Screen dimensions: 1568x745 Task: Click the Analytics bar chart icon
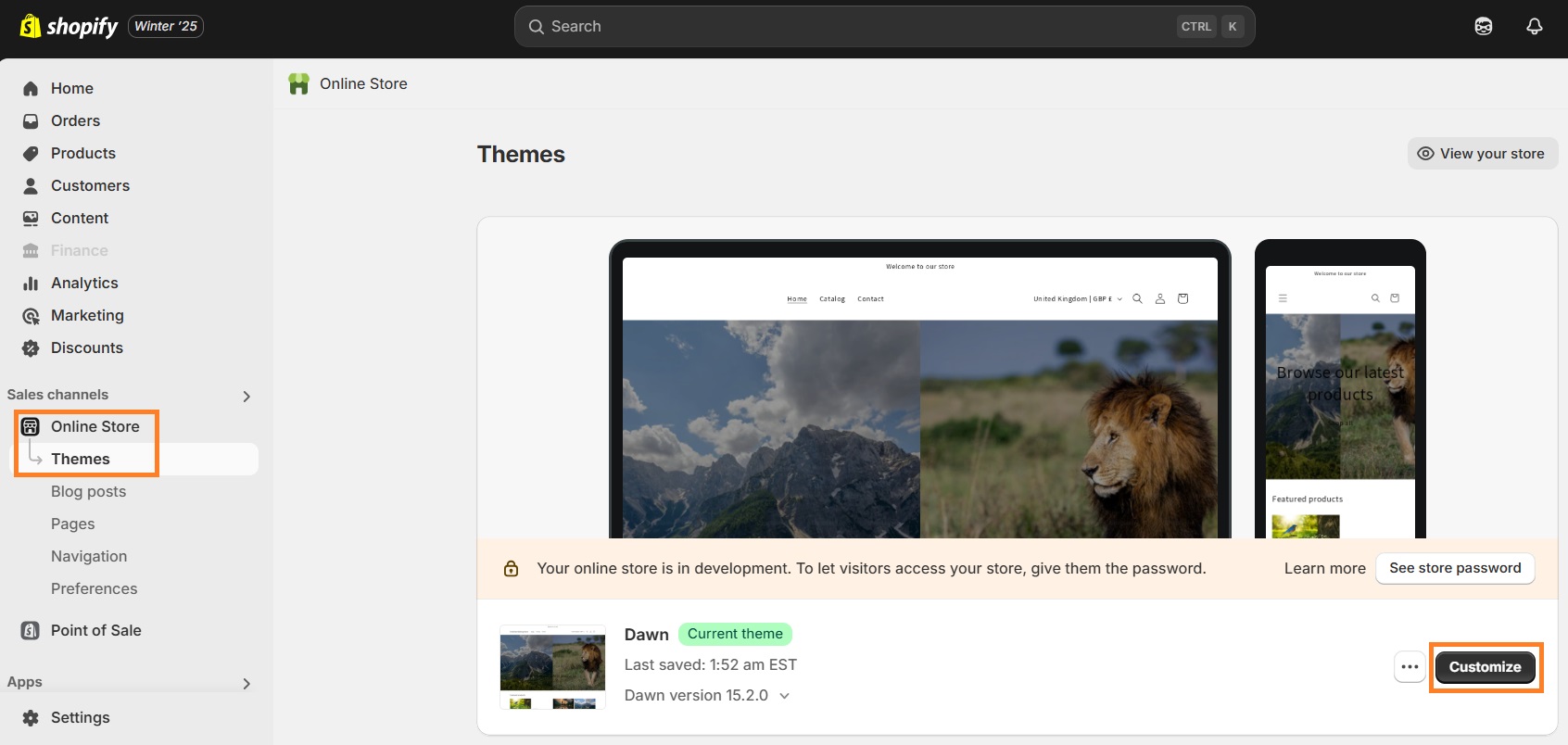pyautogui.click(x=31, y=284)
